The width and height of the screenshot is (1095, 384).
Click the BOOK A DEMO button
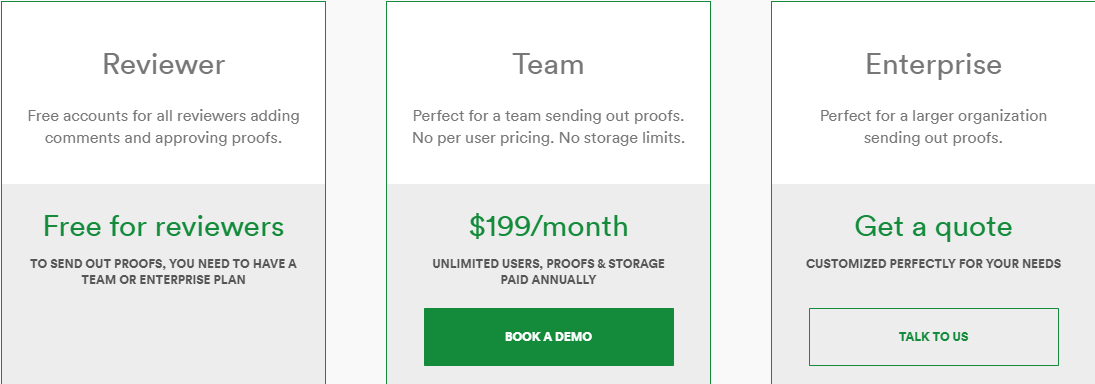coord(548,337)
